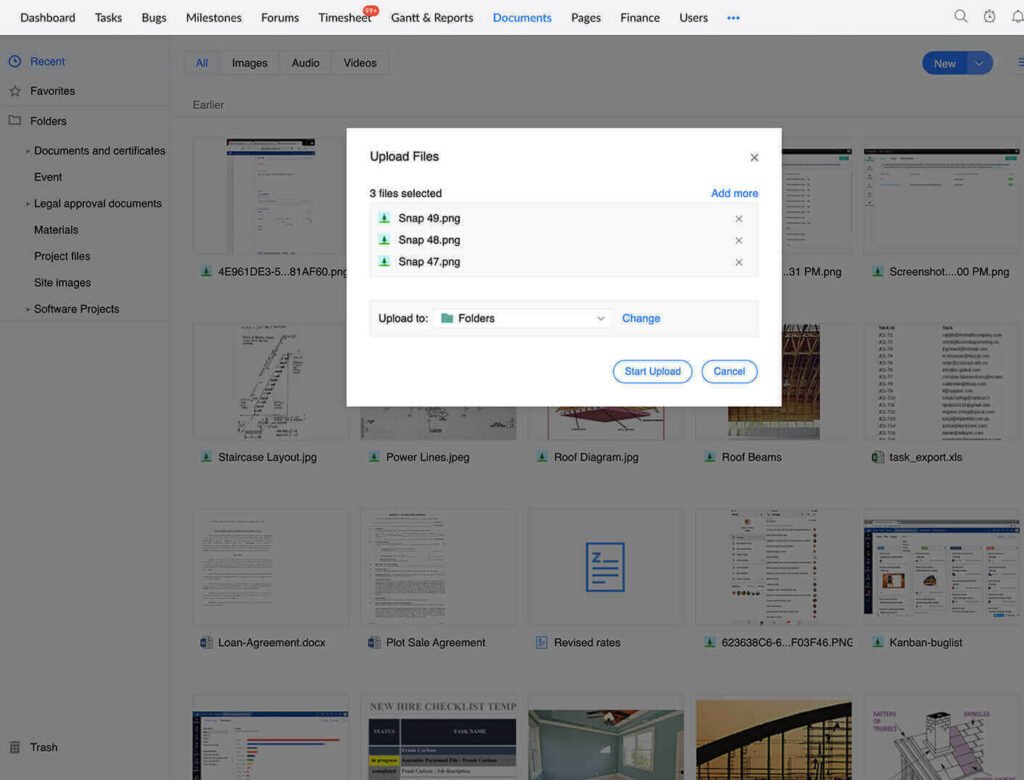
Task: Remove Snap 47.png from the upload list
Action: click(x=738, y=262)
